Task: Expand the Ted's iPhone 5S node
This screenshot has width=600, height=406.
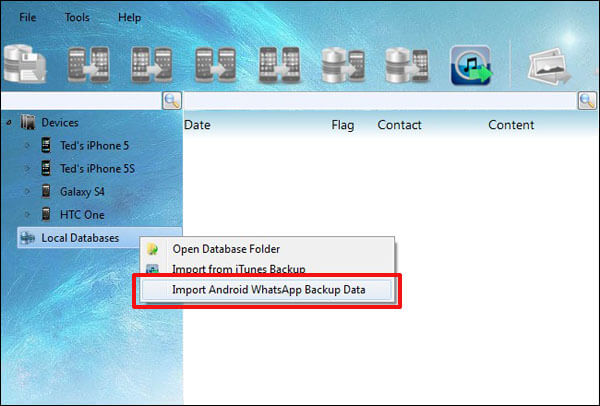Action: 27,168
